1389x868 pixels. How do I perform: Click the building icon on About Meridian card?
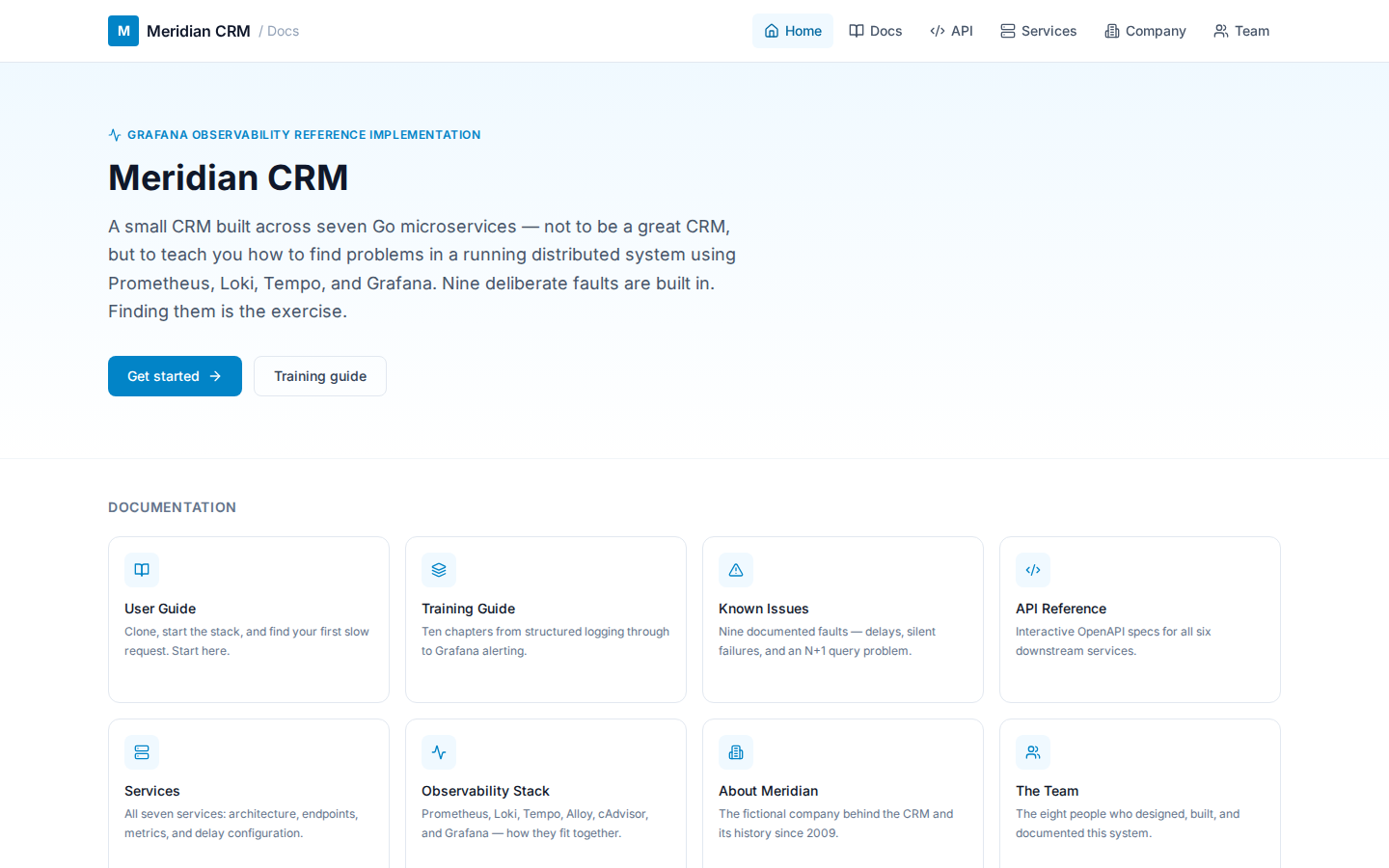(736, 752)
